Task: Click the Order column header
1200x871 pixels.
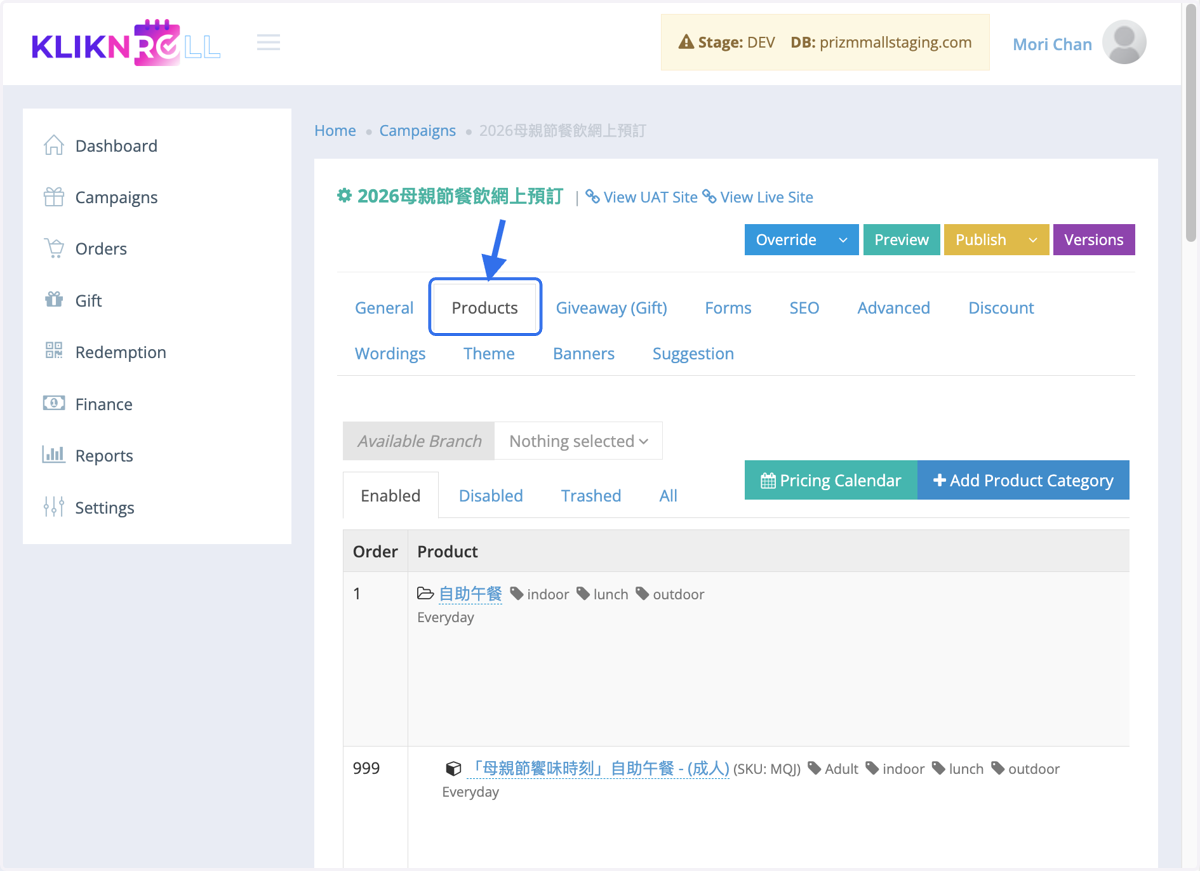Action: (x=375, y=551)
